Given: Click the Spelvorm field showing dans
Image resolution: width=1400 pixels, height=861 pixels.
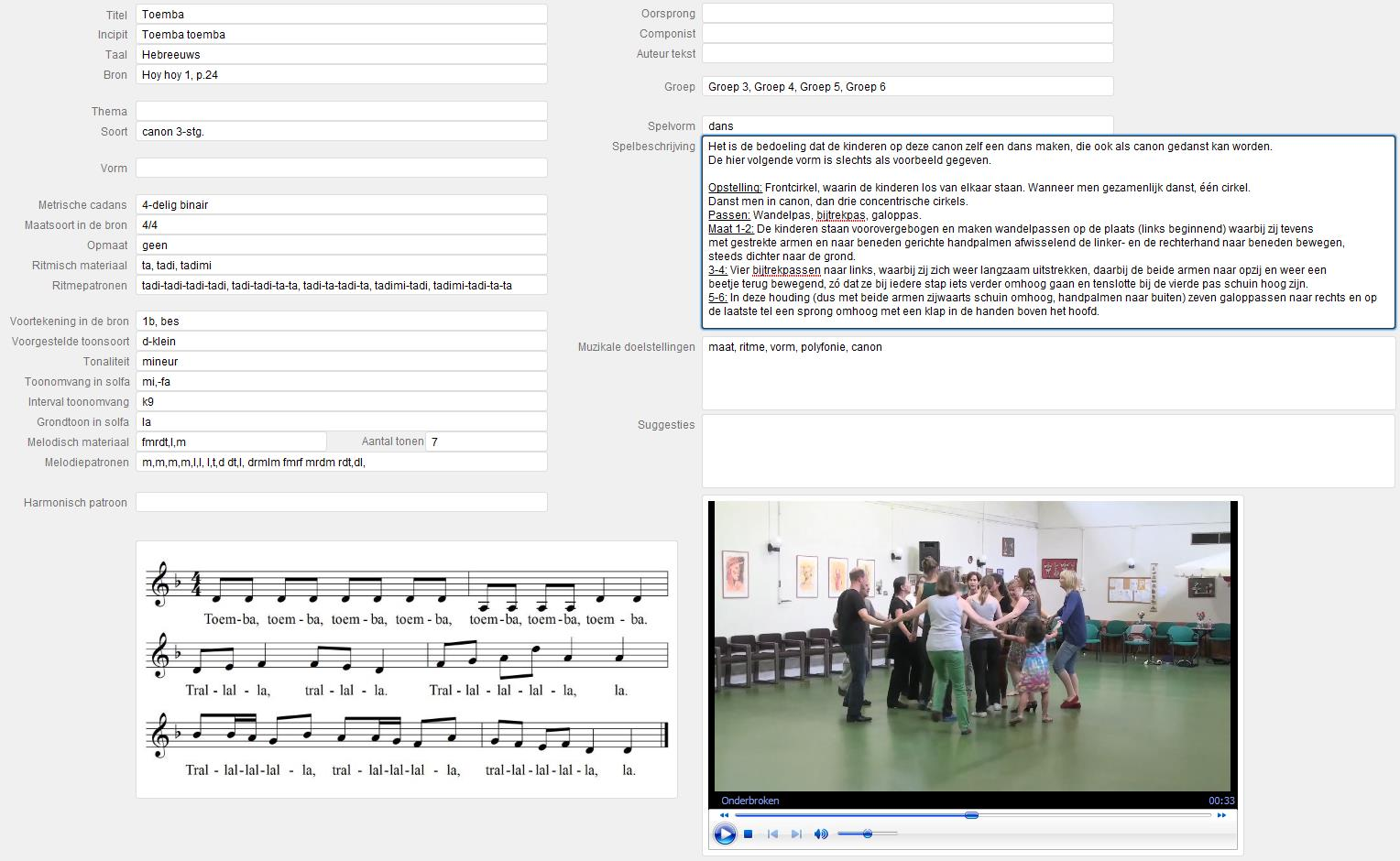Looking at the screenshot, I should pos(907,126).
